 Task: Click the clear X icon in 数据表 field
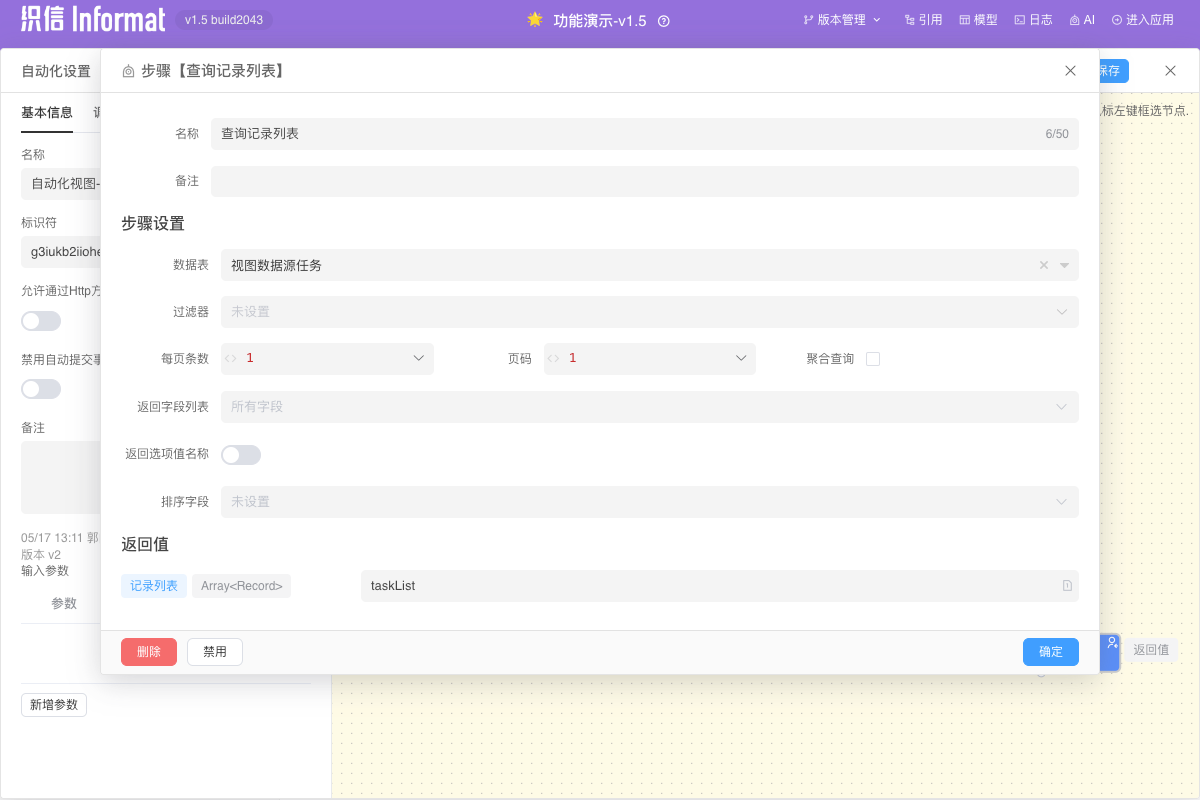coord(1044,265)
